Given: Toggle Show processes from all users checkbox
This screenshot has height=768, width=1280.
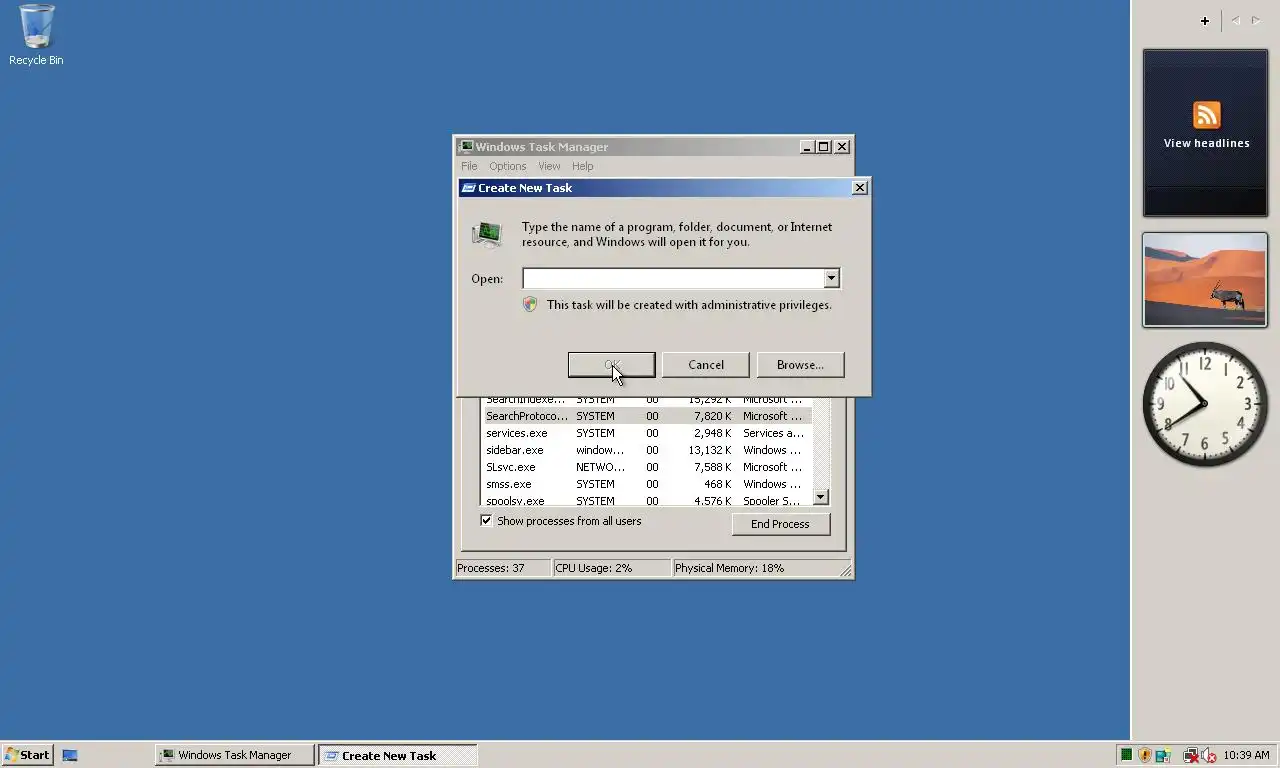Looking at the screenshot, I should point(486,521).
